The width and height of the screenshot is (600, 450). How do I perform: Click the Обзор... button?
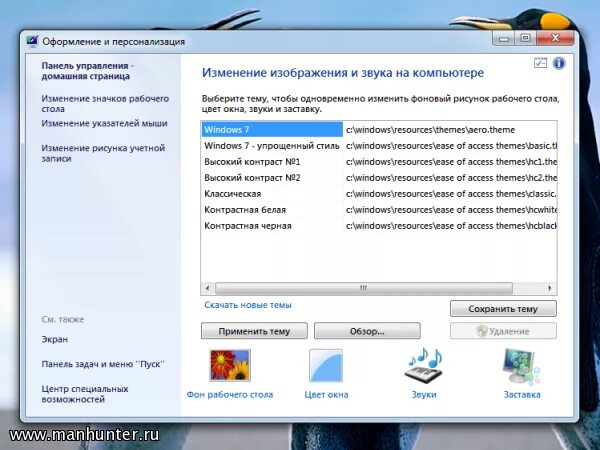tap(367, 331)
